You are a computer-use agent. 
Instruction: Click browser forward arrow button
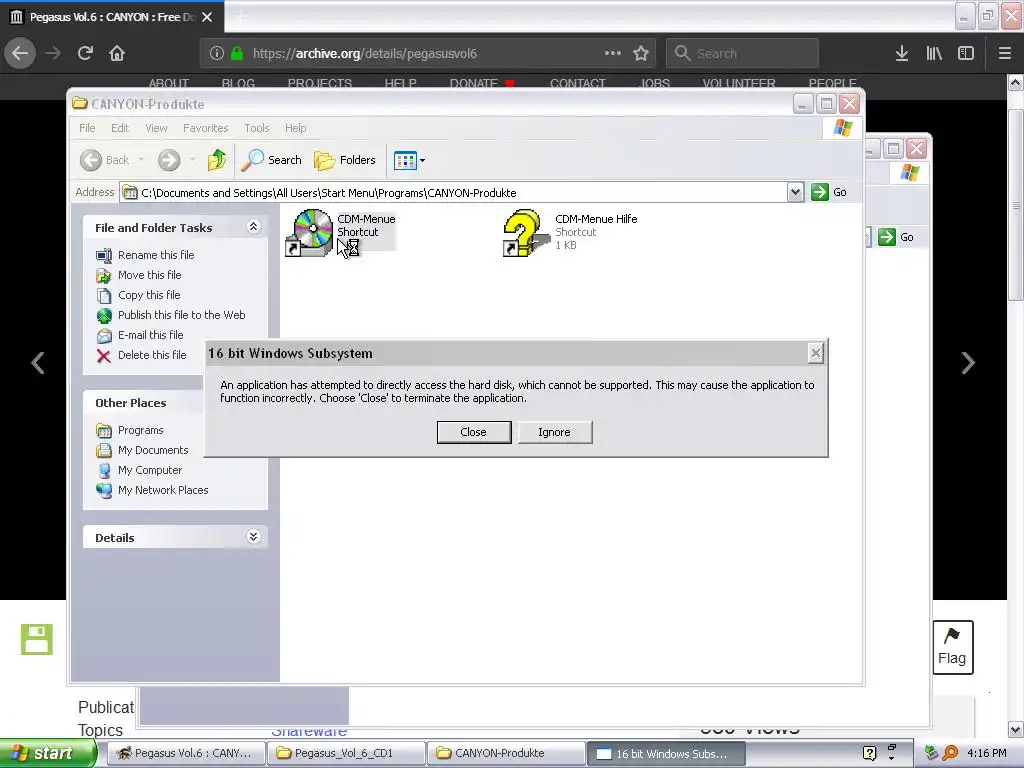tap(53, 53)
